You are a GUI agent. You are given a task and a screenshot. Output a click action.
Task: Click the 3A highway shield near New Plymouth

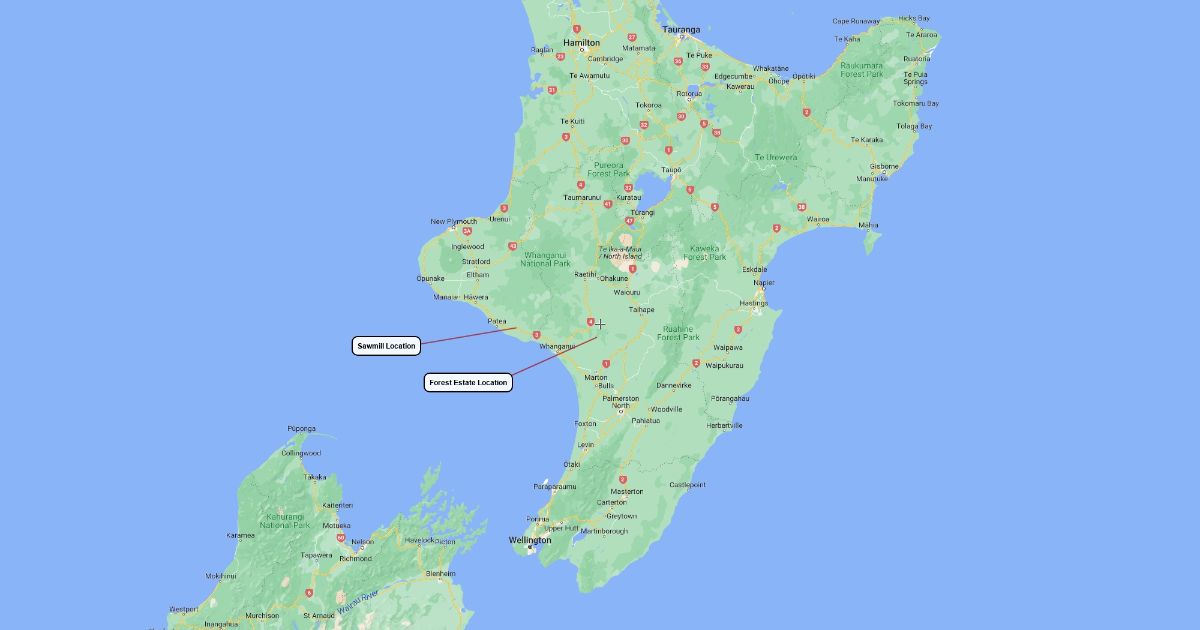(x=466, y=231)
